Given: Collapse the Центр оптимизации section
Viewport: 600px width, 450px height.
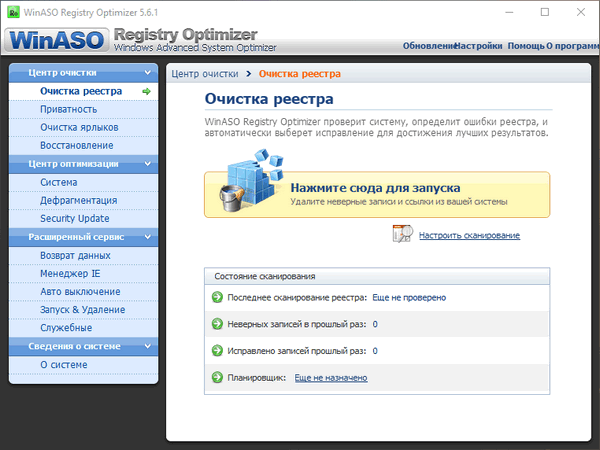Looking at the screenshot, I should coord(148,164).
